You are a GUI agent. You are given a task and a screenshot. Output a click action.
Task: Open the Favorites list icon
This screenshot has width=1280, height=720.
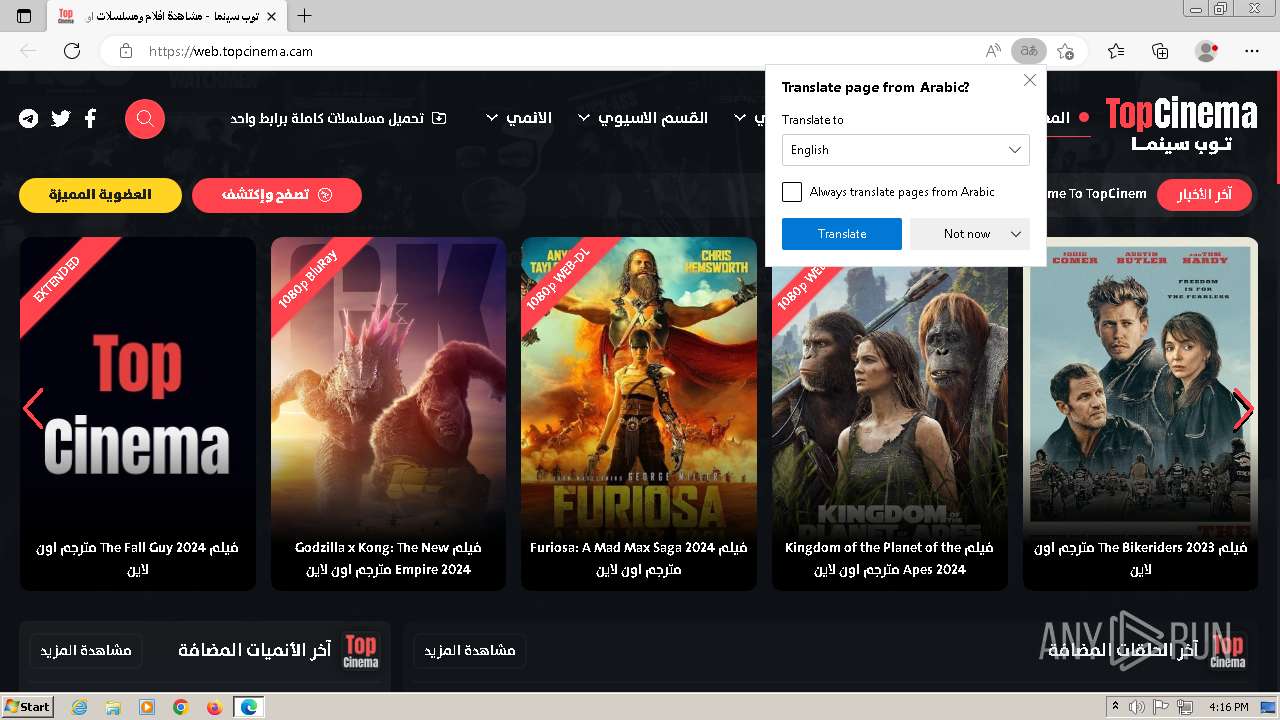tap(1116, 51)
